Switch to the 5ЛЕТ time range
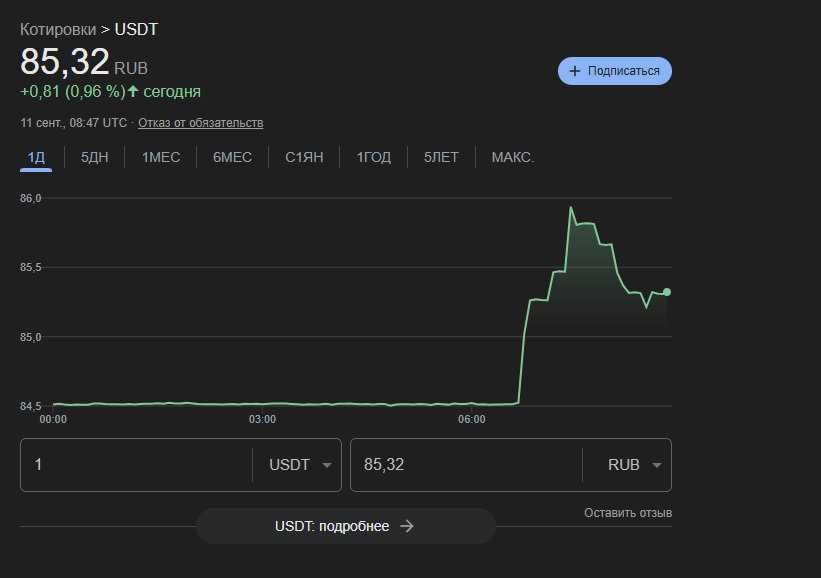821x578 pixels. click(x=441, y=158)
